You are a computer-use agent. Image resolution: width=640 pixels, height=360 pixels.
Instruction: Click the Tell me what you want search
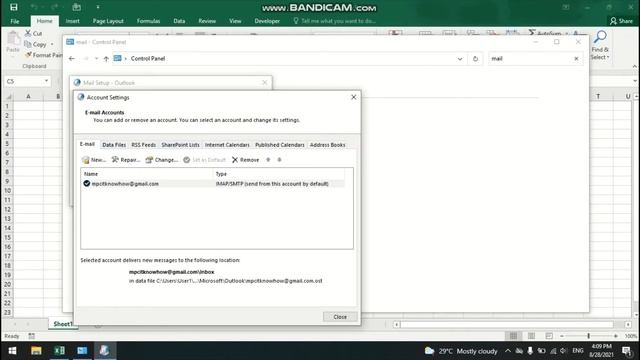pyautogui.click(x=335, y=21)
